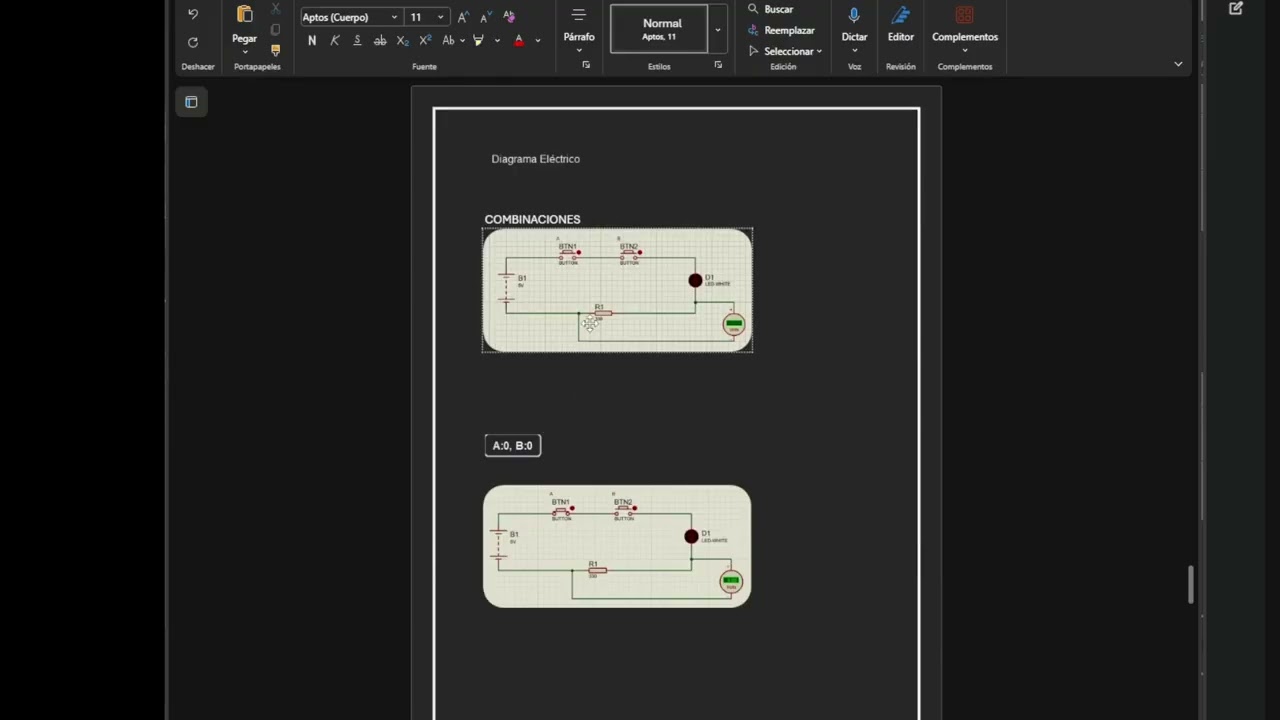Expand the change case Ab dropdown

pos(462,41)
